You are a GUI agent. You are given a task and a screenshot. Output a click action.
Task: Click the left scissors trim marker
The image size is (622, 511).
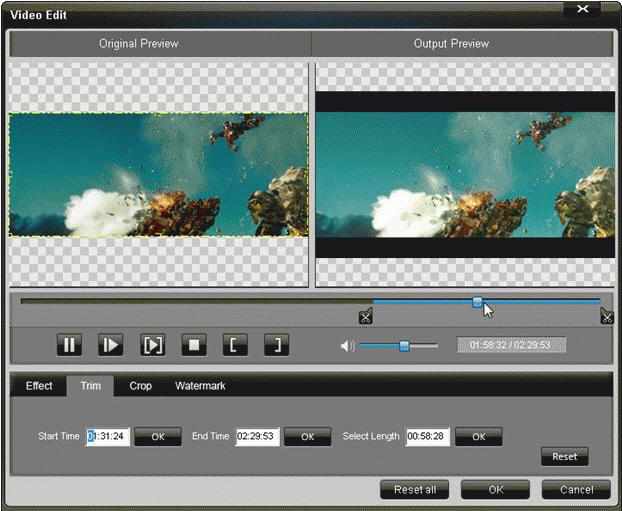pyautogui.click(x=365, y=317)
